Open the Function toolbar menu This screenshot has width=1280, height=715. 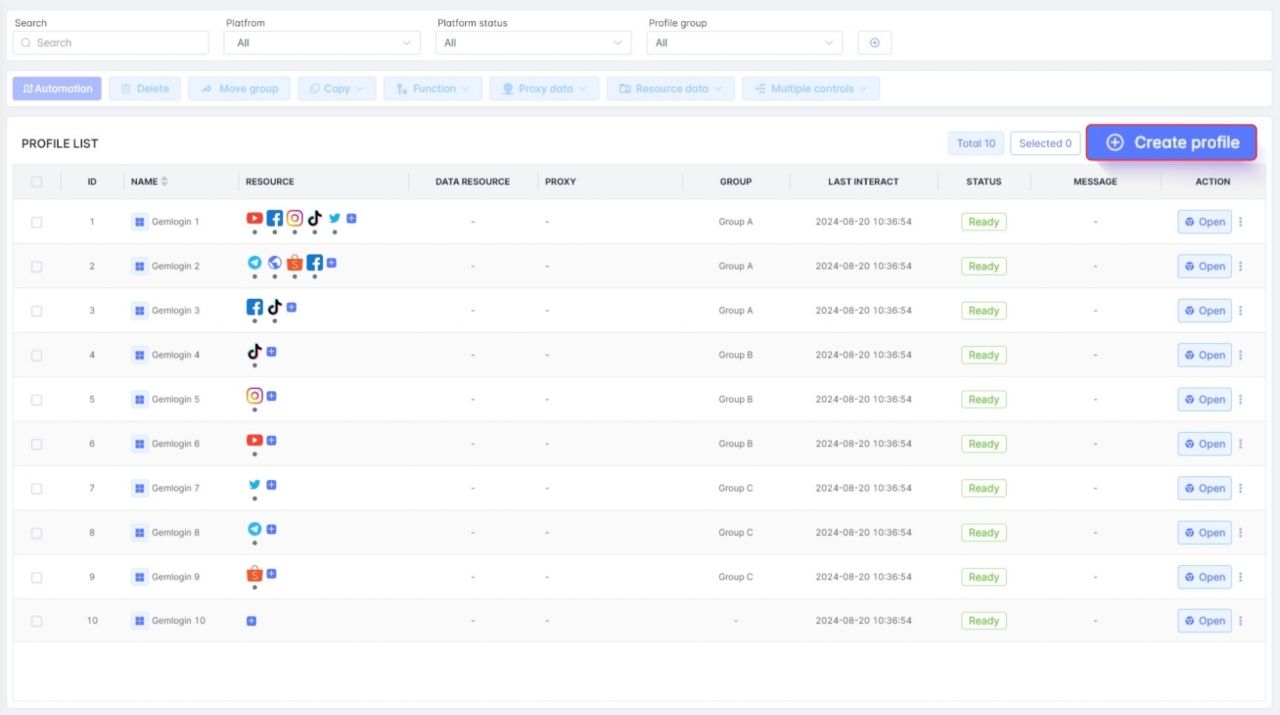coord(432,89)
